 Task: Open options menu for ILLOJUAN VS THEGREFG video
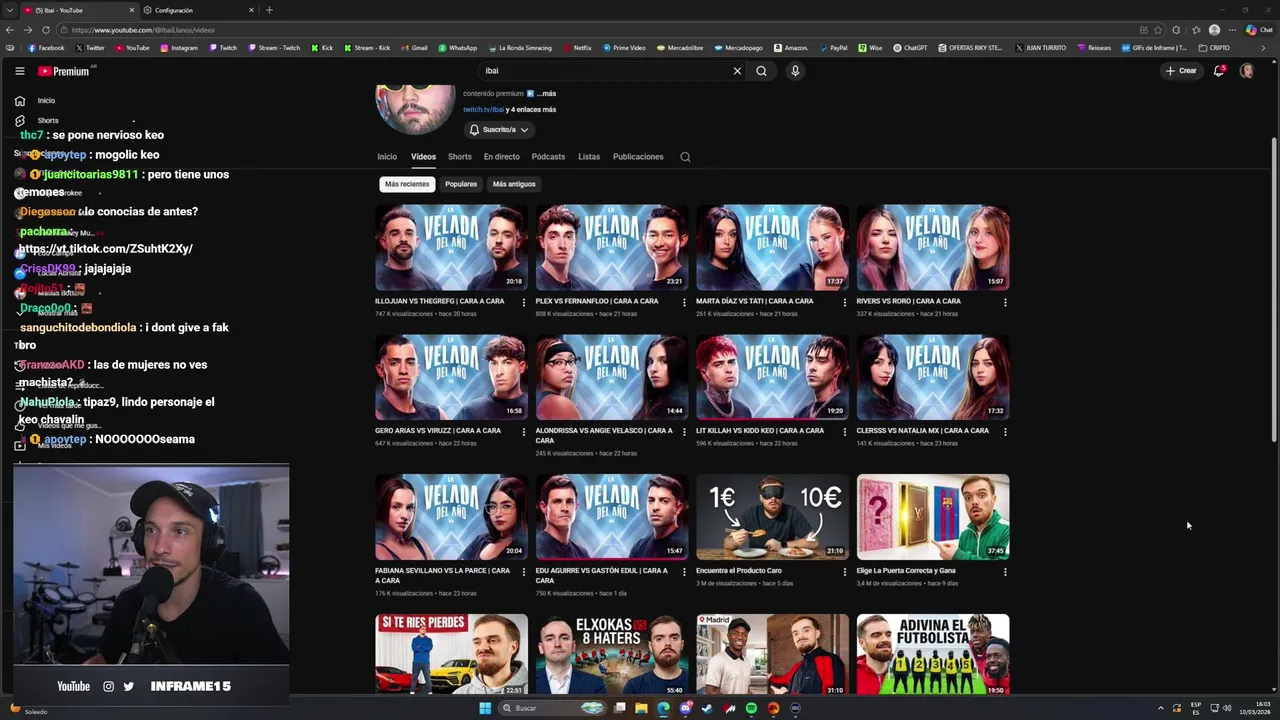coord(524,302)
